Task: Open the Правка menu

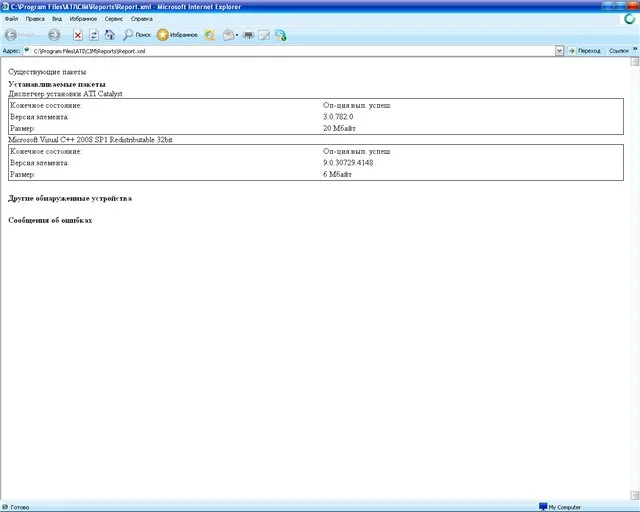Action: click(35, 19)
